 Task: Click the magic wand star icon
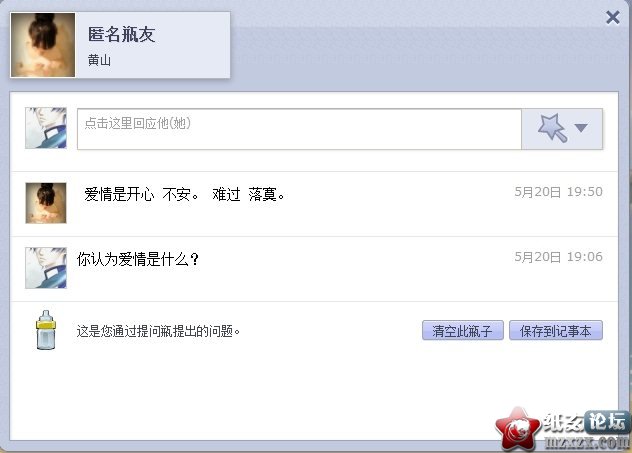[552, 128]
